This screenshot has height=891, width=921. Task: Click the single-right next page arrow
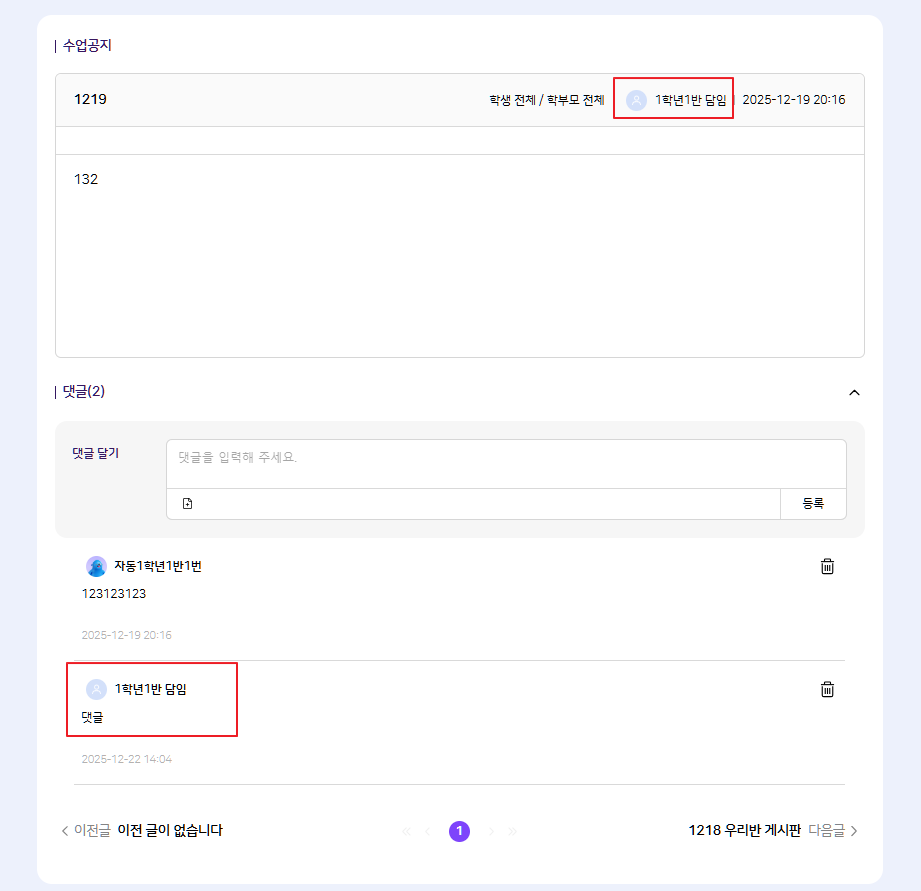491,831
